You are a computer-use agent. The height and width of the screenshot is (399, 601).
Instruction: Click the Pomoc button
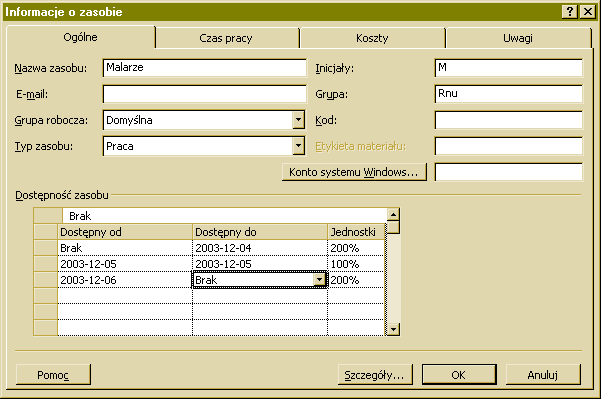point(53,374)
